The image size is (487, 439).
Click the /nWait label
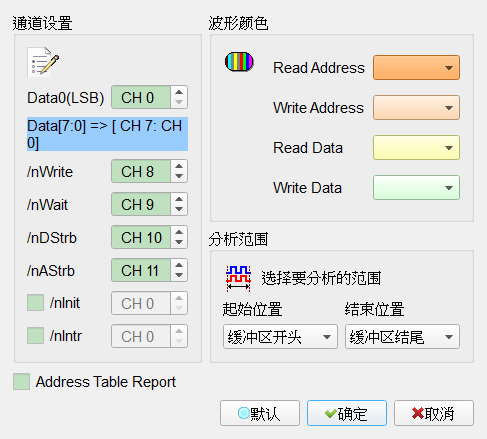tap(48, 205)
